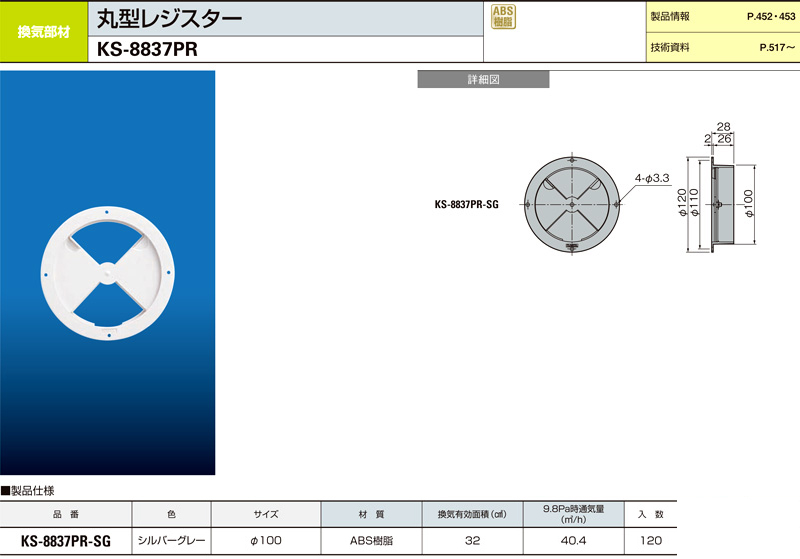The image size is (800, 559).
Task: Click the KS-8837PR model number heading
Action: point(147,49)
